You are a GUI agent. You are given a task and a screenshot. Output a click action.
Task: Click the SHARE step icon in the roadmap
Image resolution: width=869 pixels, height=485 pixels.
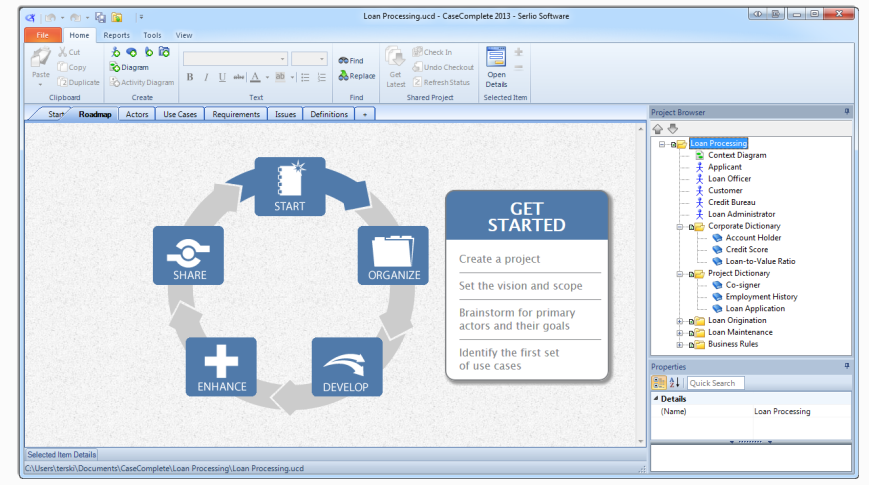[x=188, y=255]
